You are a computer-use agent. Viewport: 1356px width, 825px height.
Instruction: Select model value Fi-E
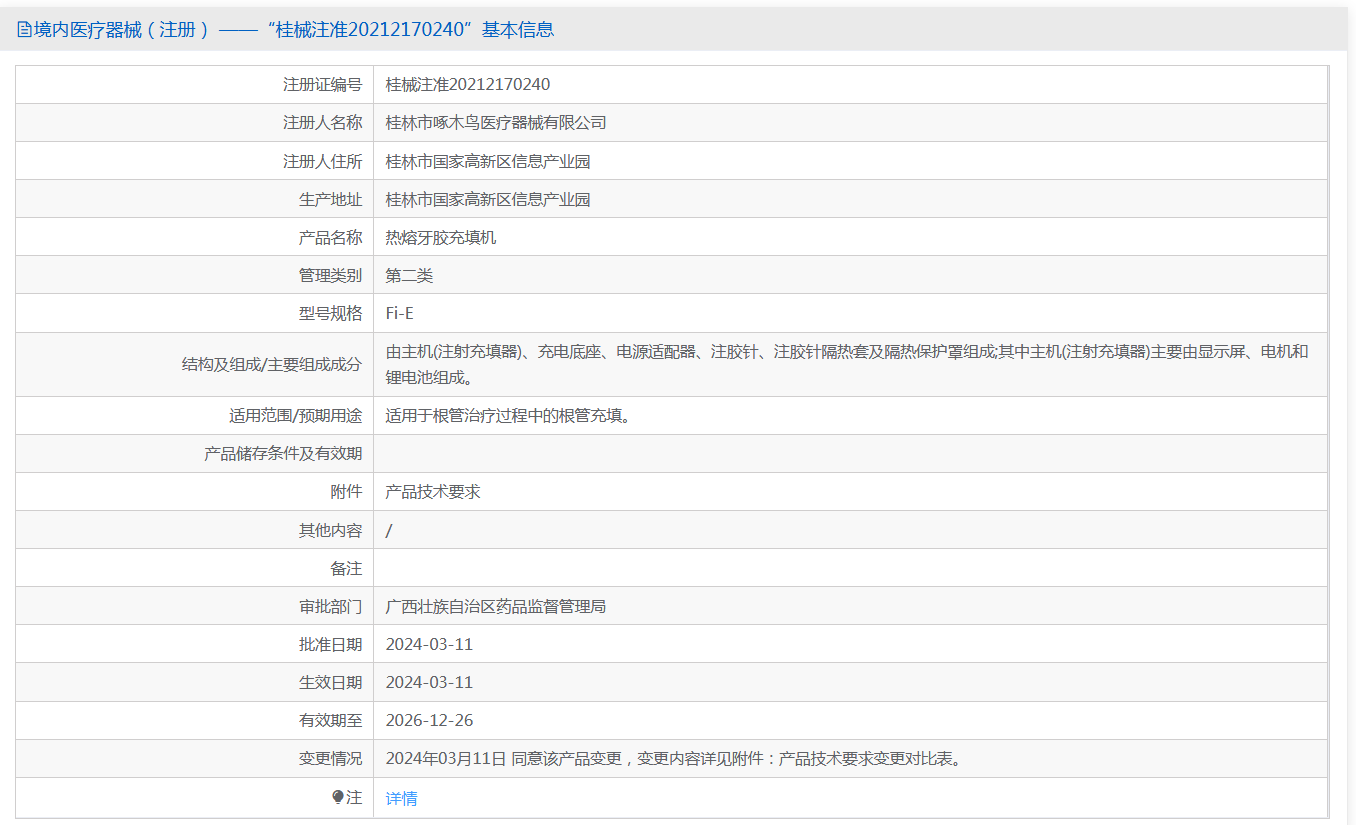point(399,313)
